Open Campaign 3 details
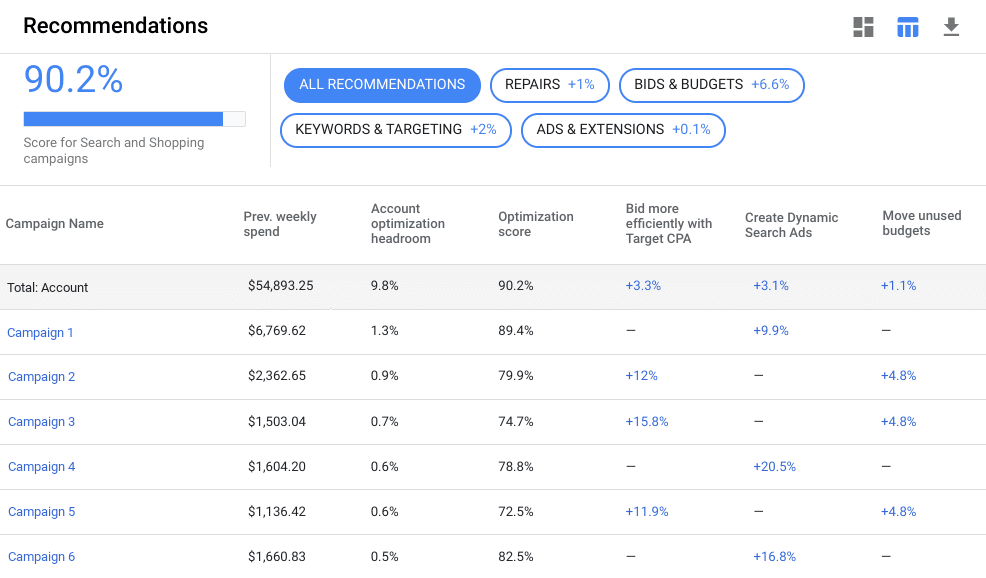The image size is (986, 578). tap(41, 421)
